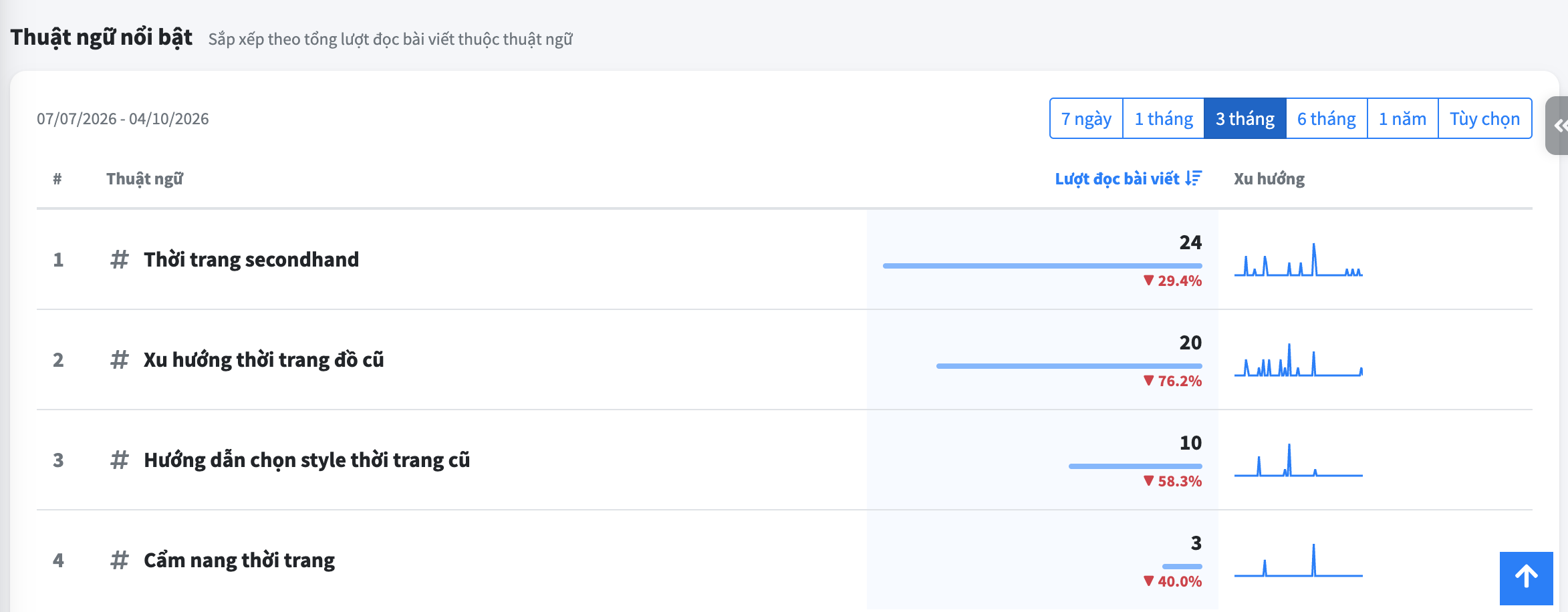1568x612 pixels.
Task: Open the Tùy chọn custom range
Action: pos(1485,118)
